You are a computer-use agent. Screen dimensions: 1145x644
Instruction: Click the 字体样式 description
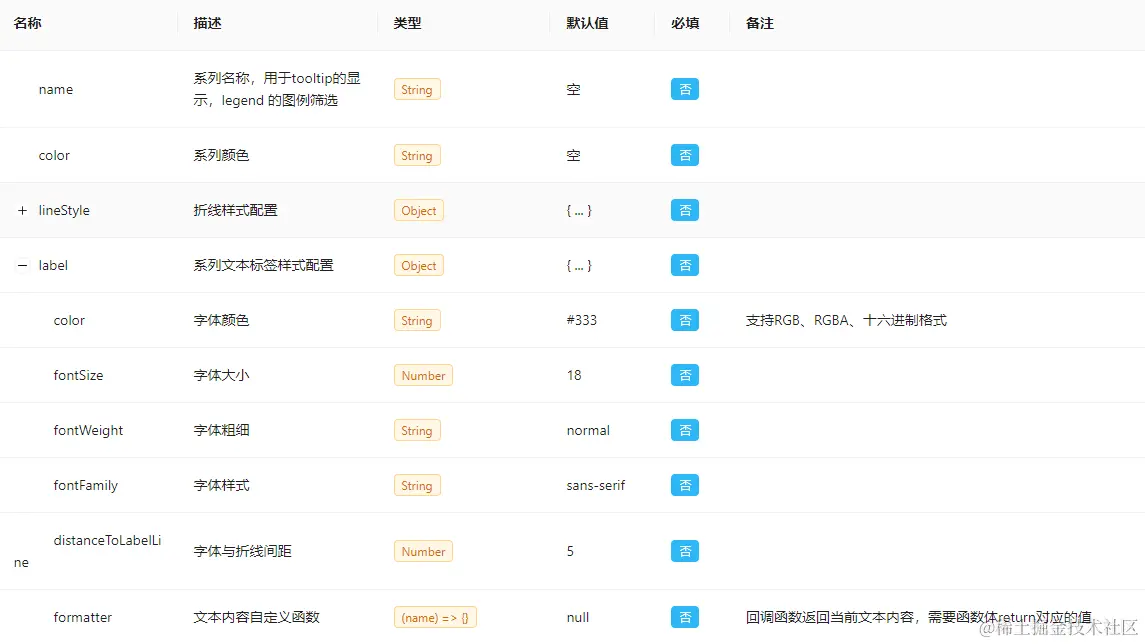[x=221, y=486]
